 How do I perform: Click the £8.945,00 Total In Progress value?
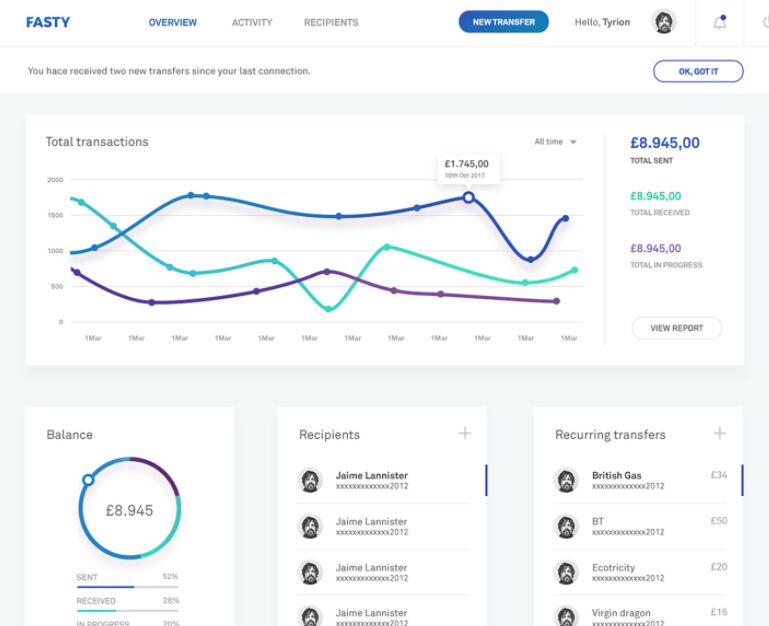tap(656, 248)
